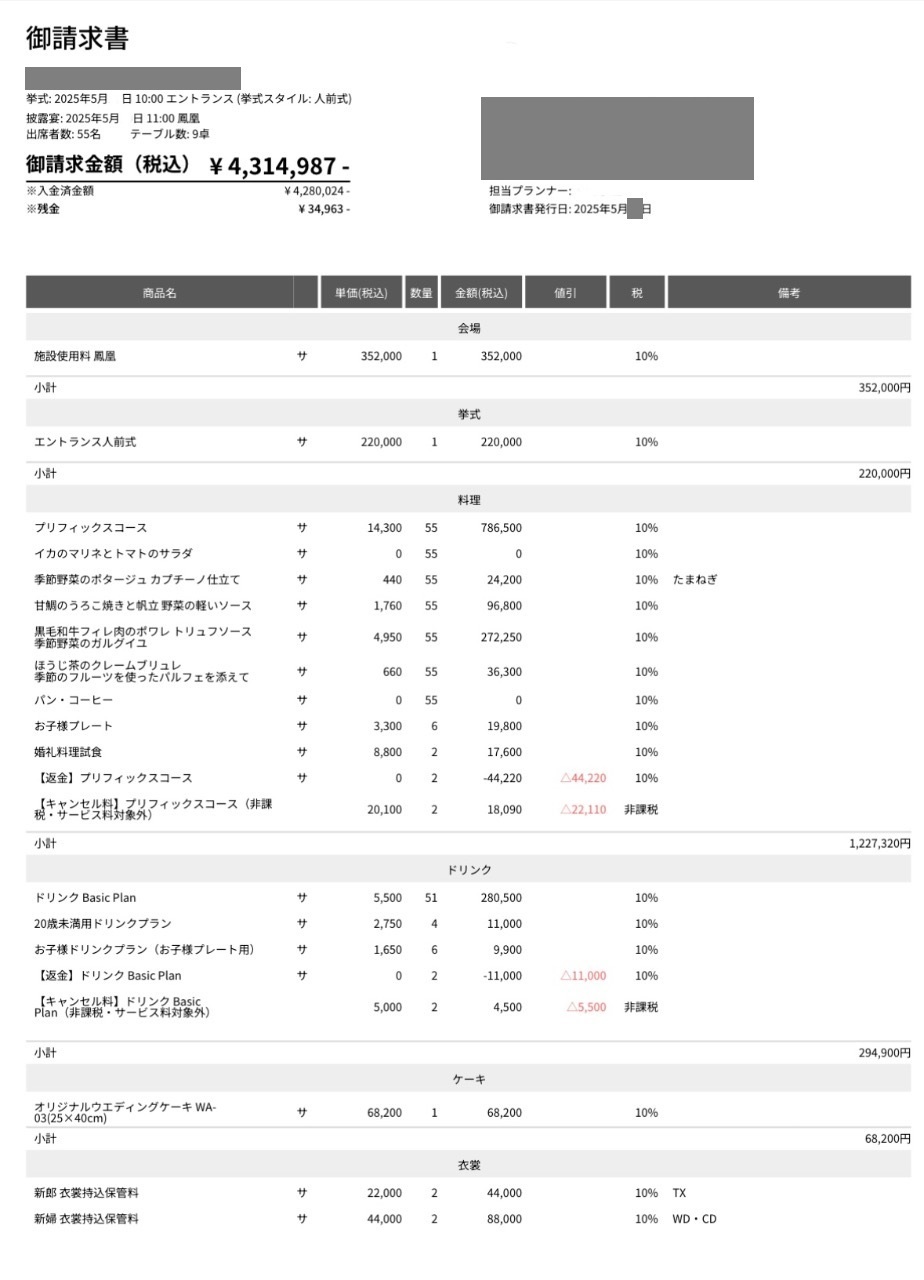
Task: Select the ドリンク section heading
Action: (469, 870)
